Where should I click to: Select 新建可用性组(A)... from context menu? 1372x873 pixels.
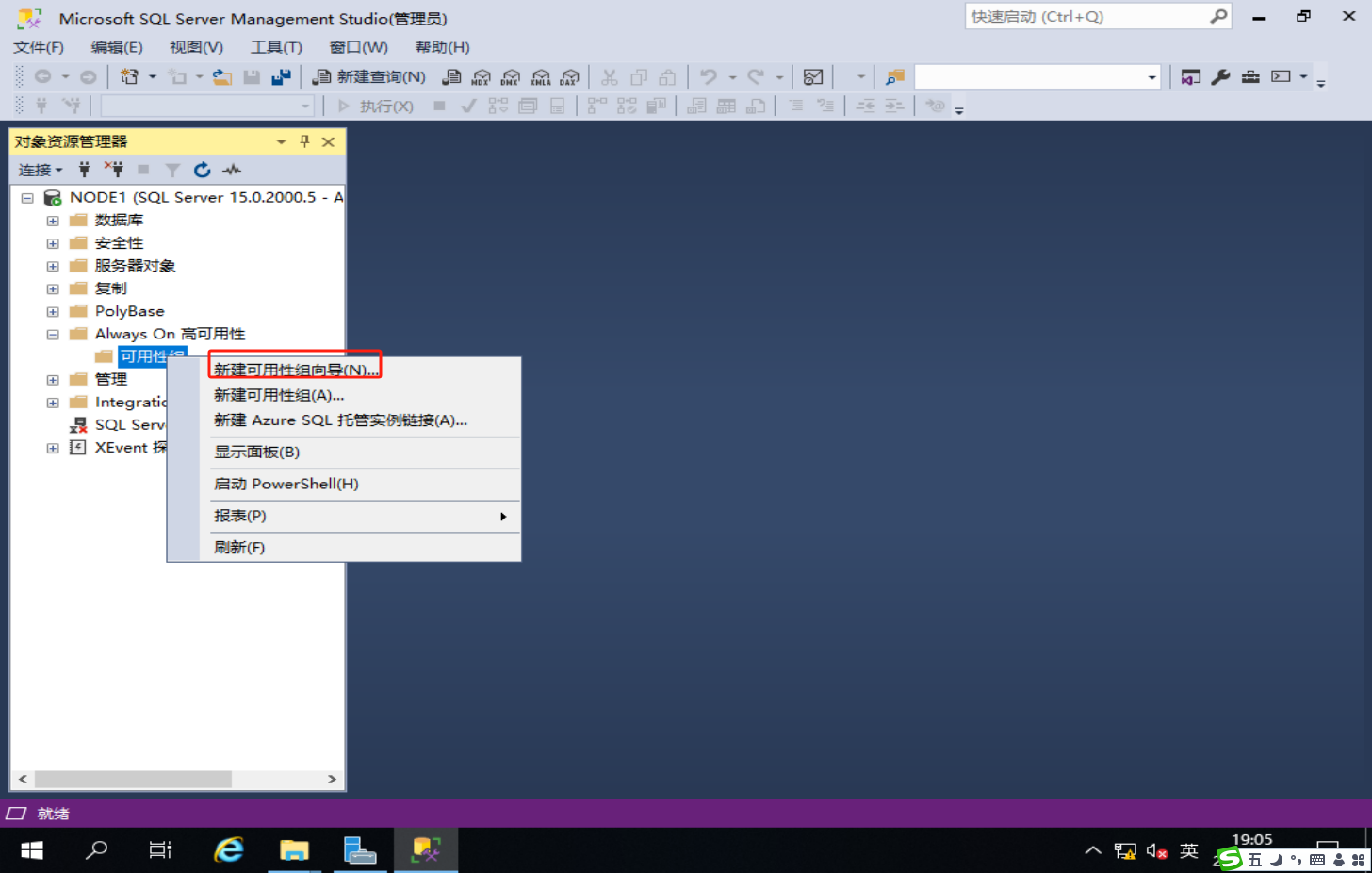pos(279,395)
